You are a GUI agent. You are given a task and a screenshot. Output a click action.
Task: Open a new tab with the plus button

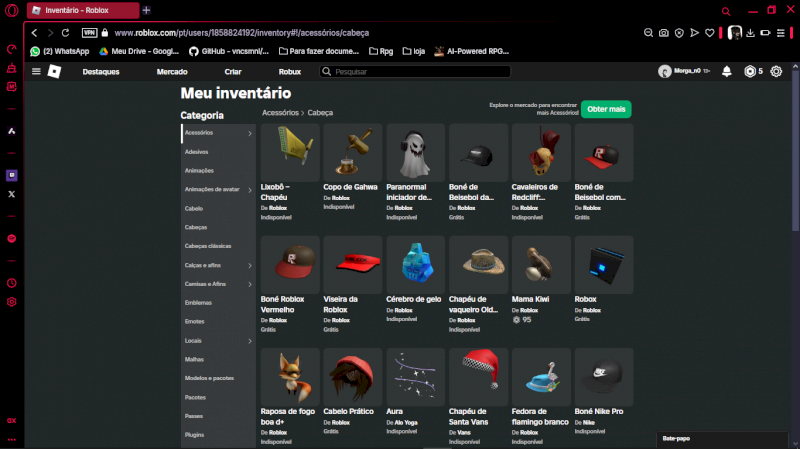146,10
